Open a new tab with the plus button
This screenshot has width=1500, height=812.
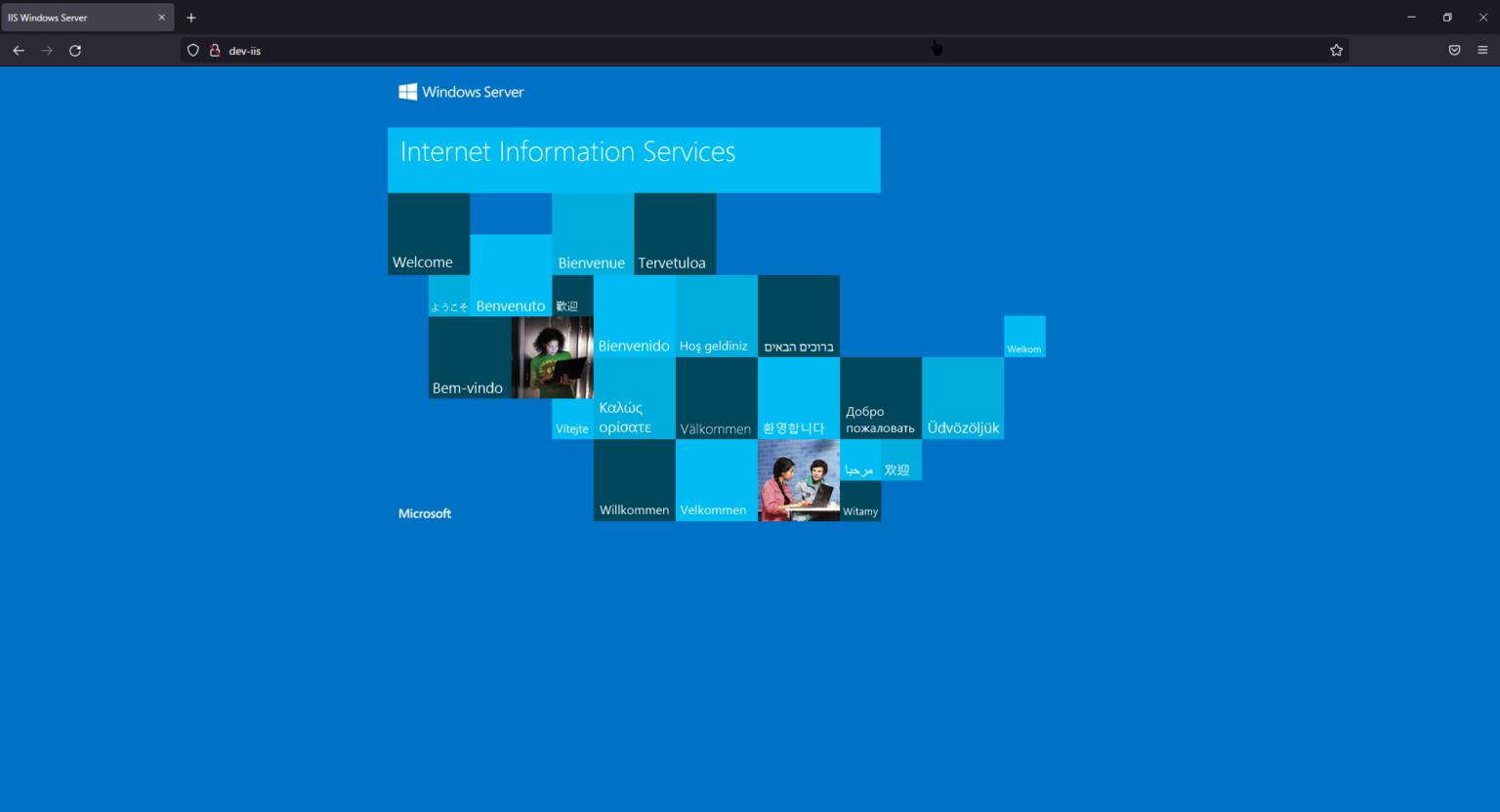click(x=191, y=17)
